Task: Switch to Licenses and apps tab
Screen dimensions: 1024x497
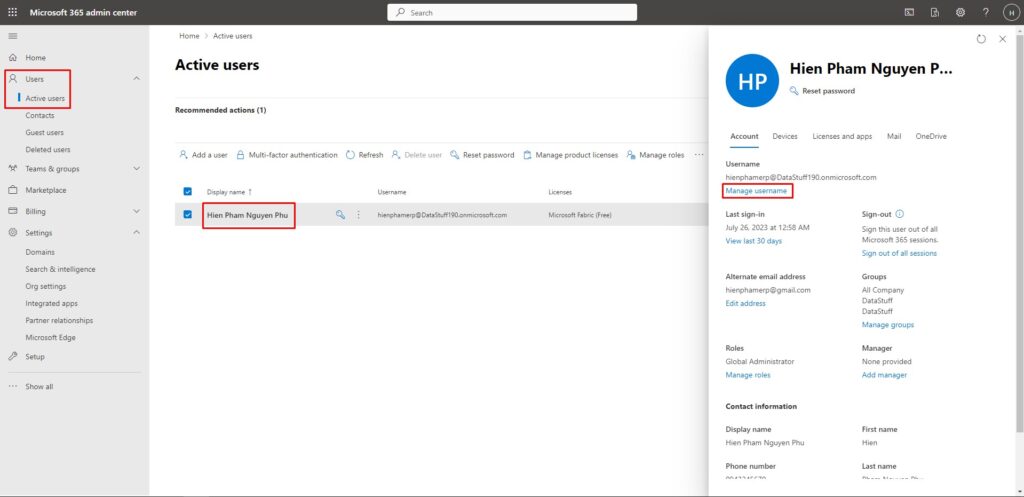Action: [x=842, y=136]
